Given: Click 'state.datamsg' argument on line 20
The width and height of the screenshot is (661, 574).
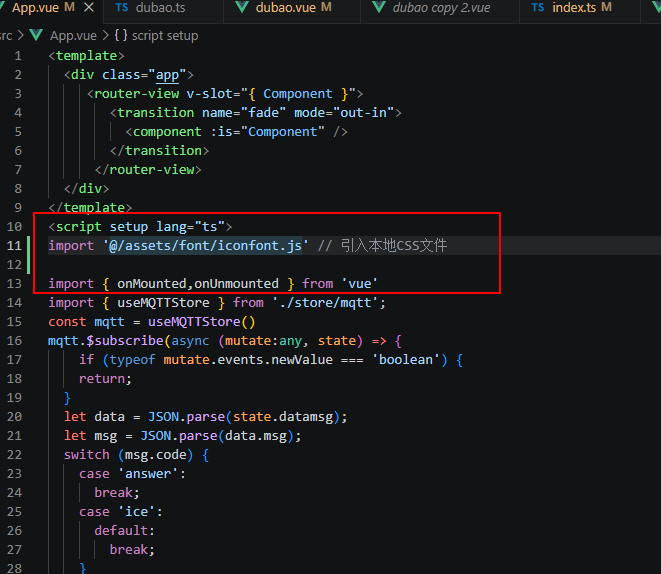Looking at the screenshot, I should coord(283,417).
